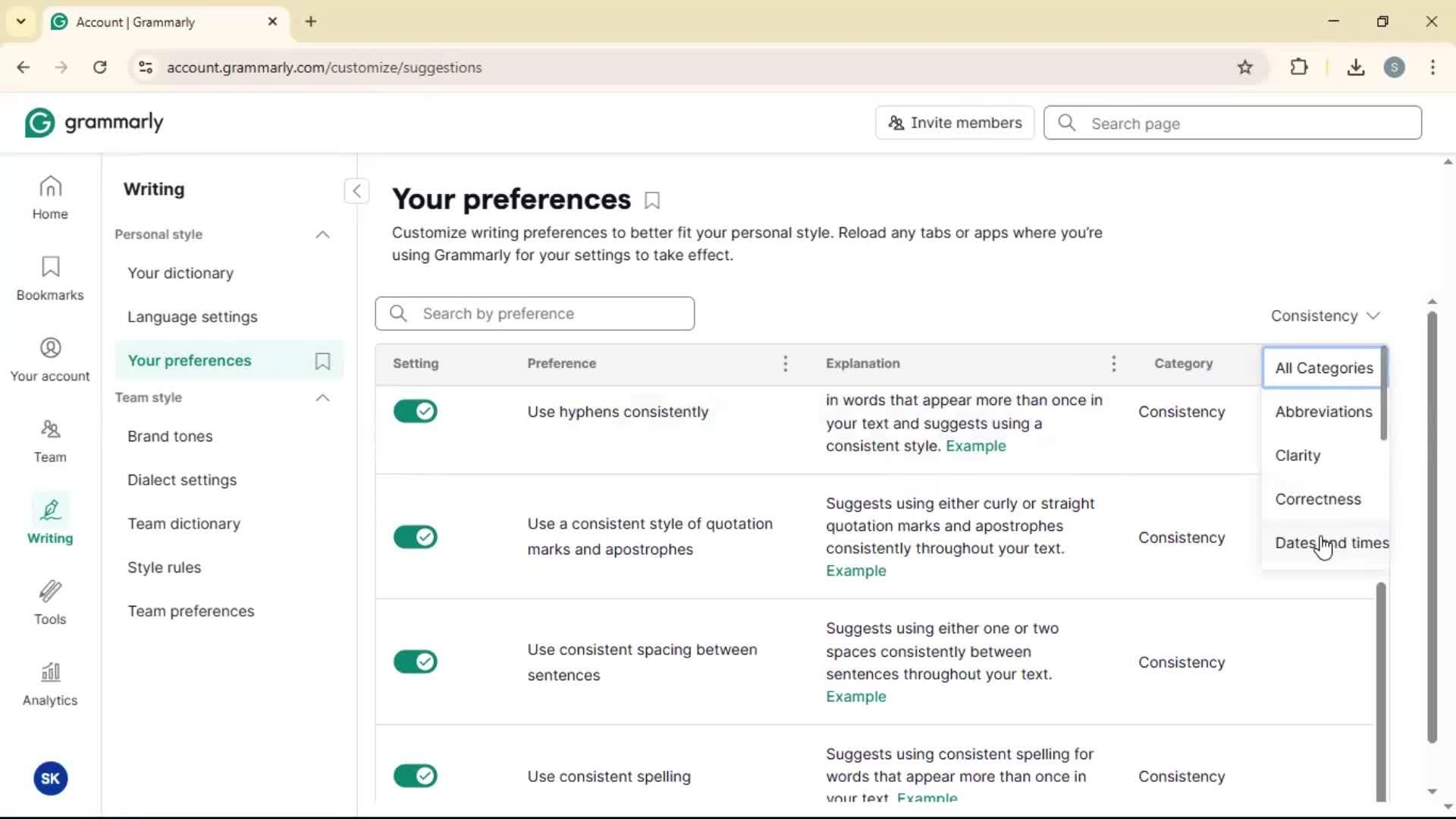Click the Invite members button

(x=955, y=123)
